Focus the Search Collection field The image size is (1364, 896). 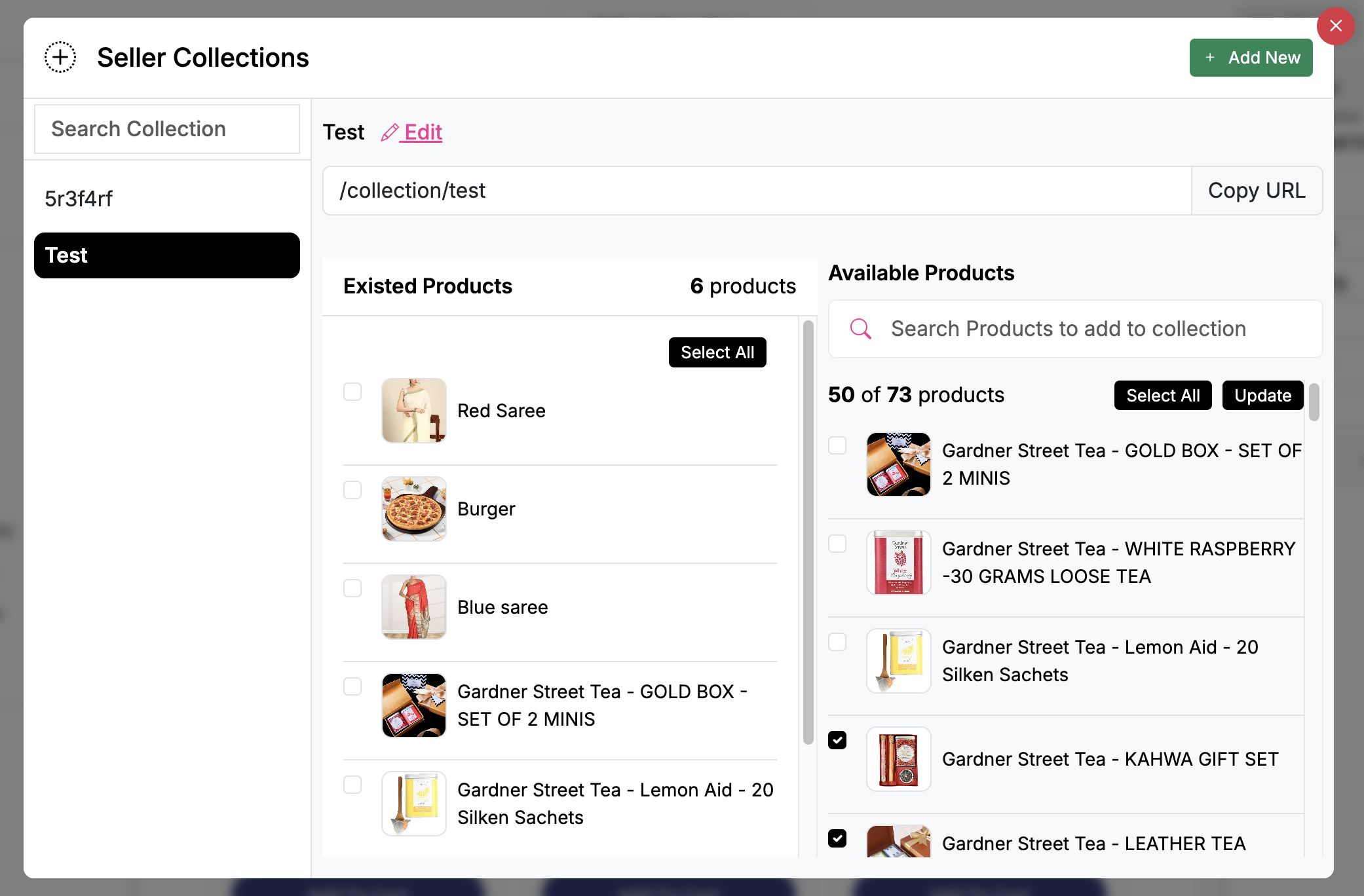166,129
